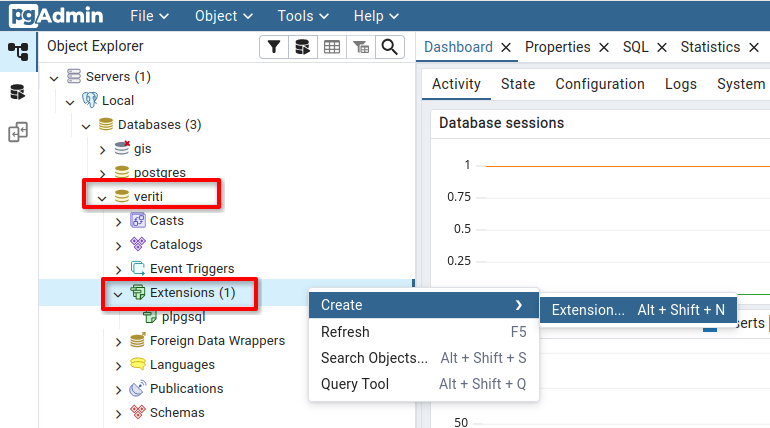
Task: Collapse the veriti database node
Action: click(x=102, y=198)
